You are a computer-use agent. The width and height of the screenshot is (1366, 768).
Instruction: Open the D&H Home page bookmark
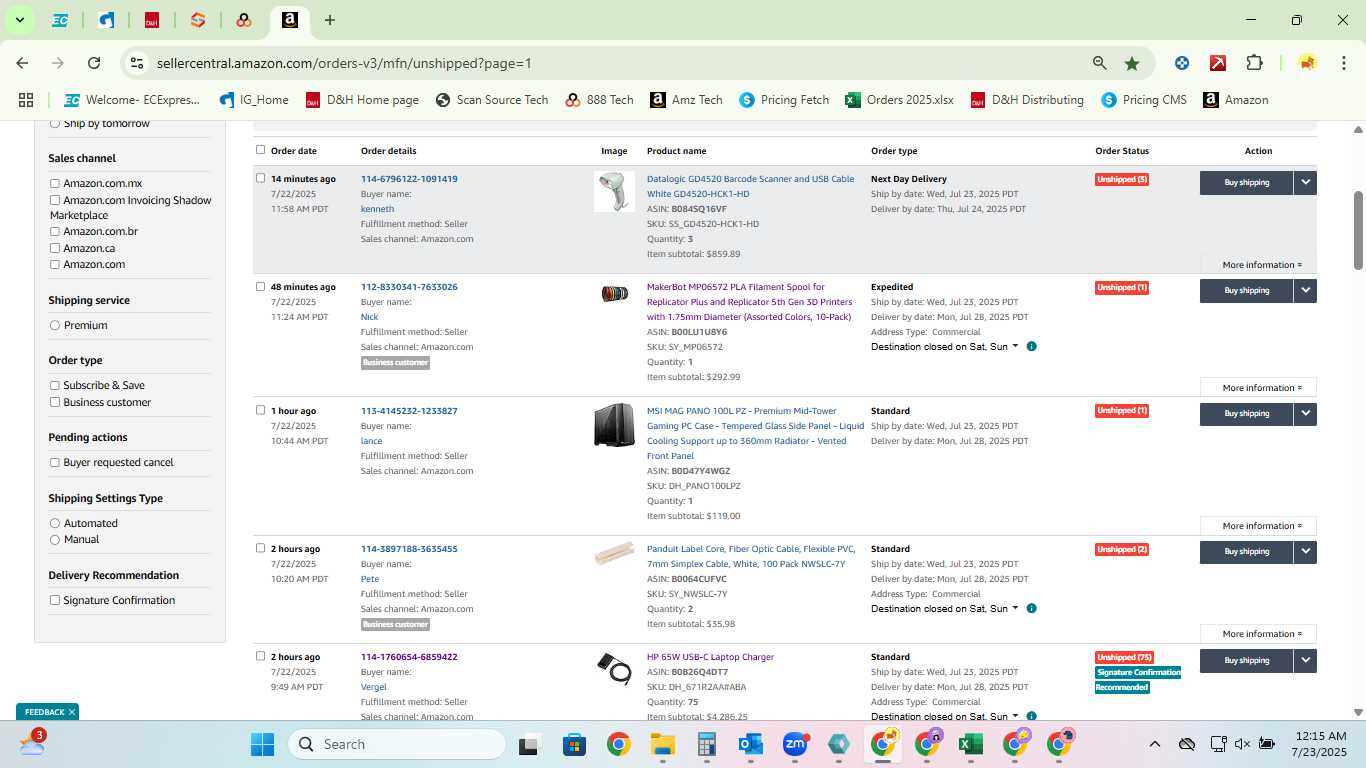coord(362,100)
